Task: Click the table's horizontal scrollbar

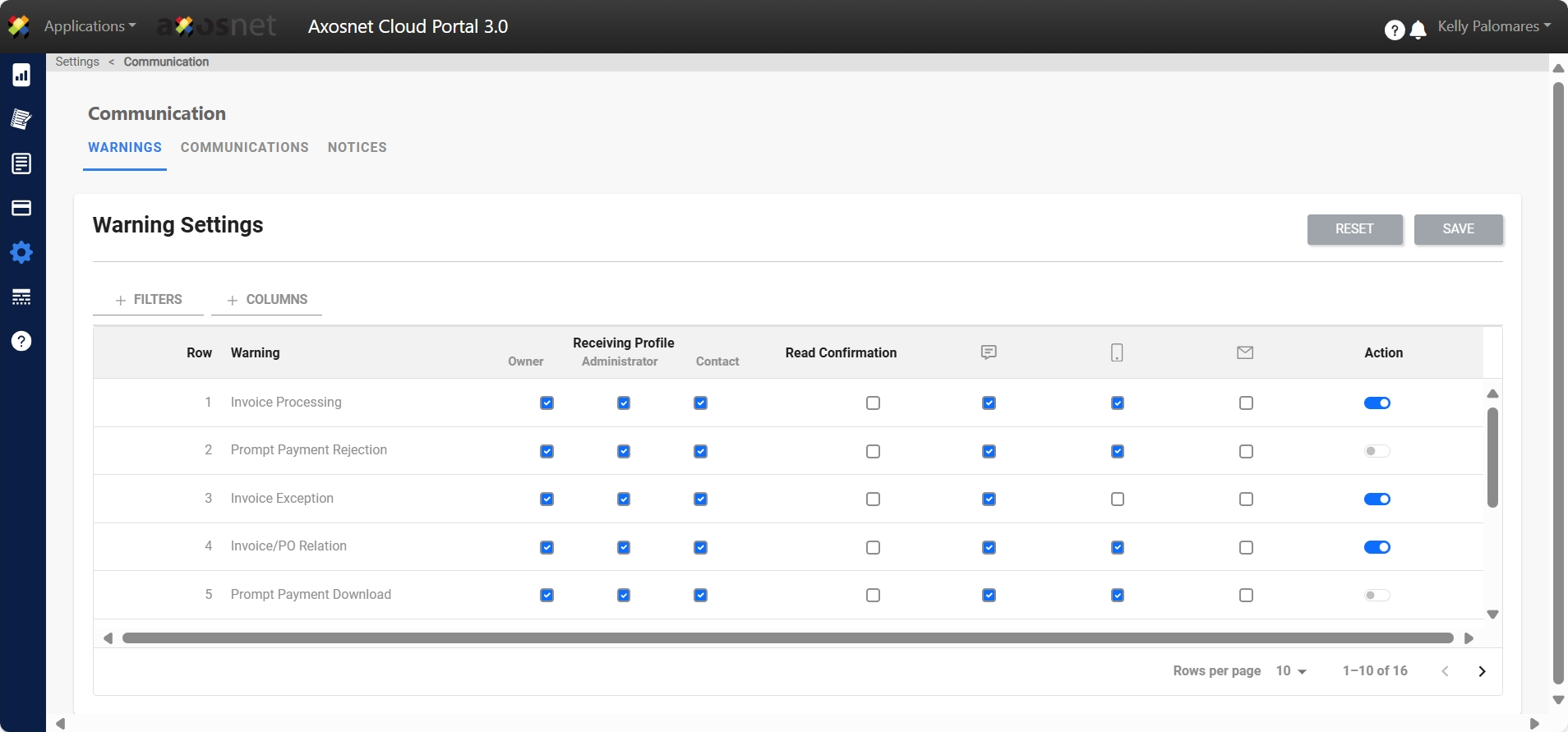Action: (x=787, y=638)
